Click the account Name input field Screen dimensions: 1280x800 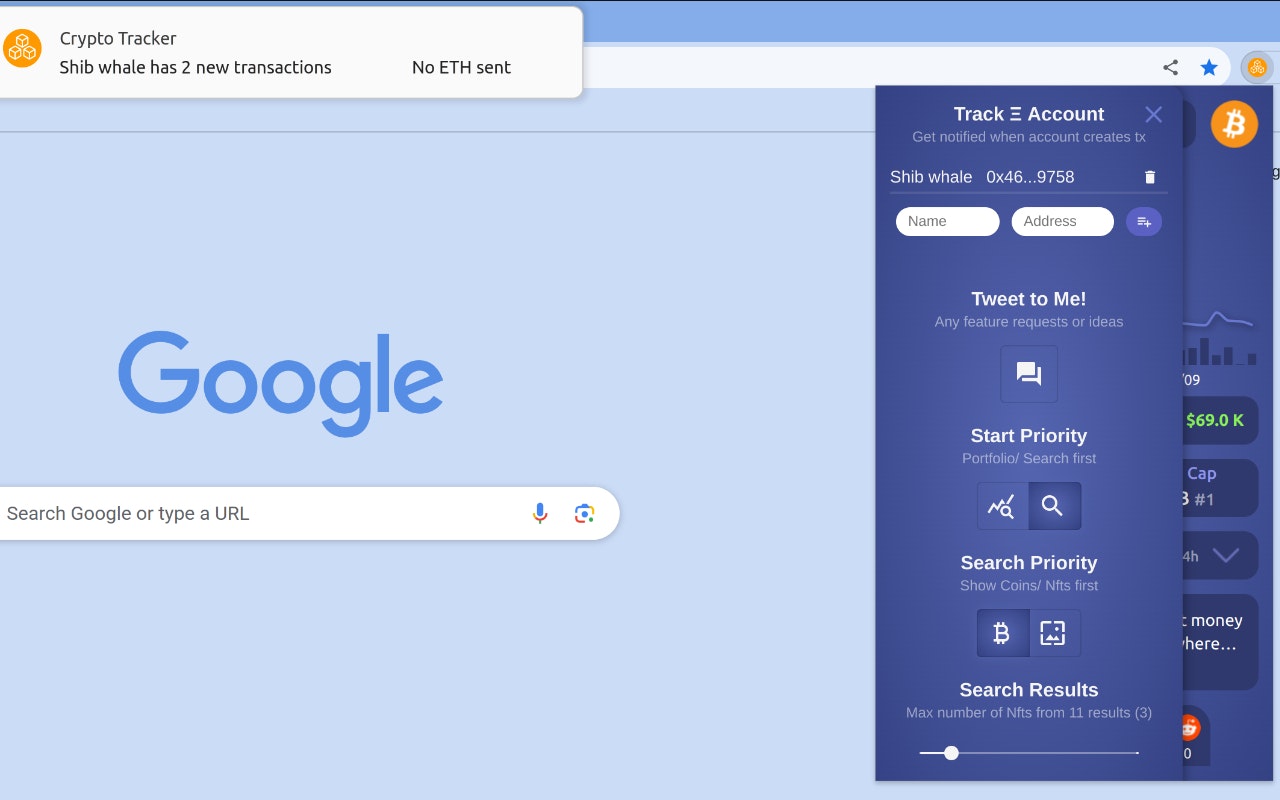pos(947,222)
